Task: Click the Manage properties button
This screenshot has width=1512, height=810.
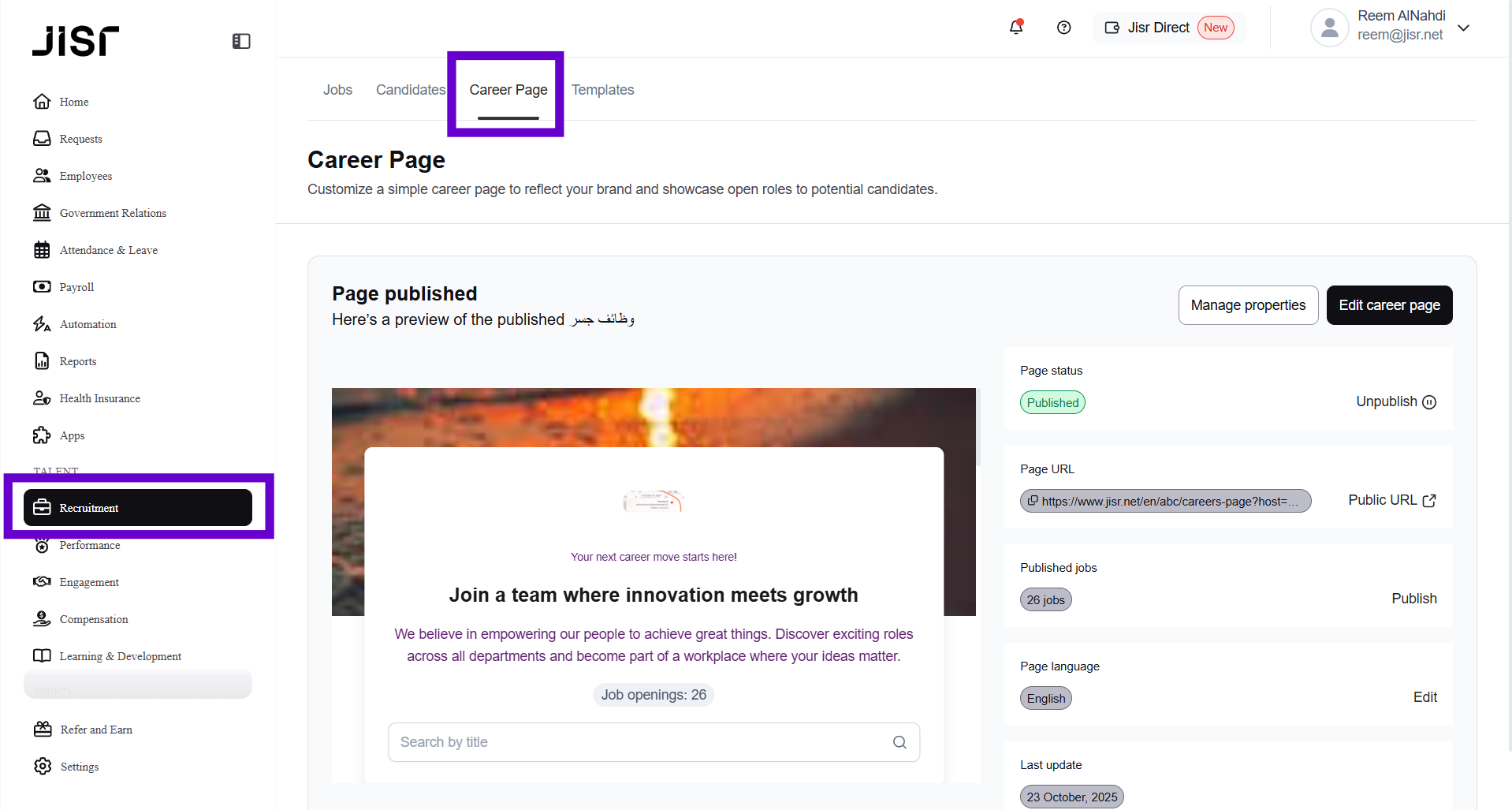Action: pyautogui.click(x=1248, y=305)
